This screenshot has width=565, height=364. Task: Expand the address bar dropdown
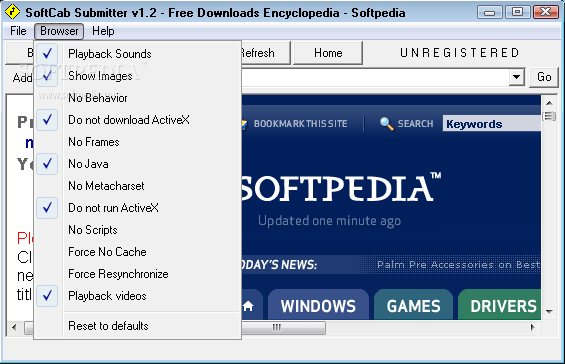516,77
